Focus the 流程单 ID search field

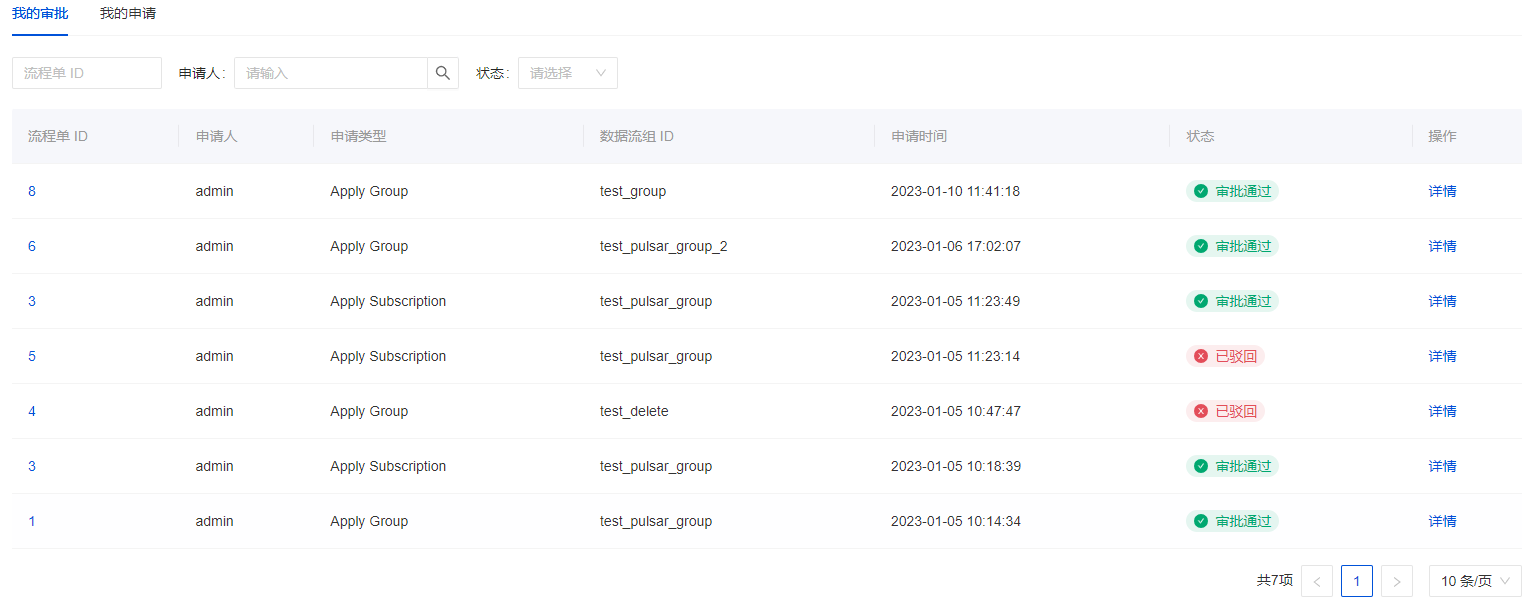(x=87, y=73)
